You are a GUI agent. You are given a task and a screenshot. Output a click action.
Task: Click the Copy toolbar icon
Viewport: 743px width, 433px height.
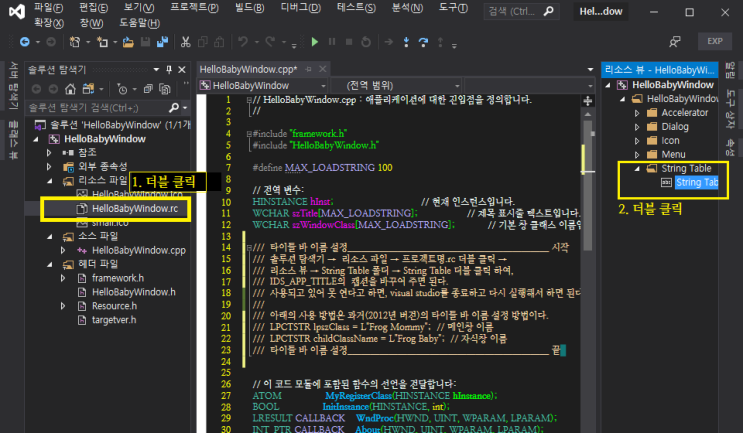point(202,42)
